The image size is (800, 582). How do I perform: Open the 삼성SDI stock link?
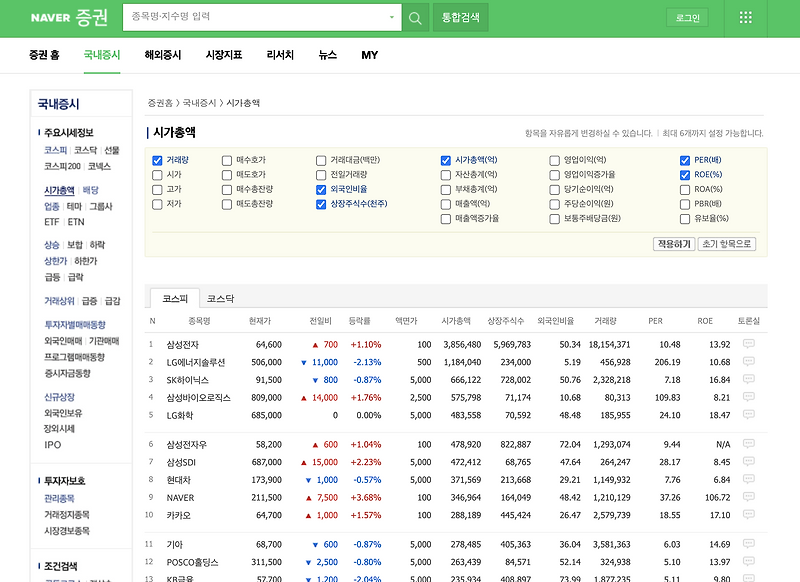click(181, 462)
